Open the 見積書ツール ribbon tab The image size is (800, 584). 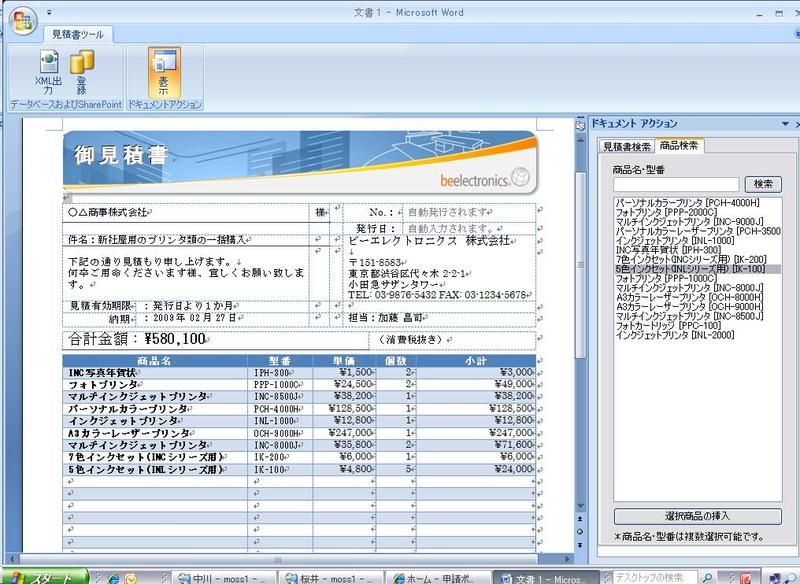78,34
